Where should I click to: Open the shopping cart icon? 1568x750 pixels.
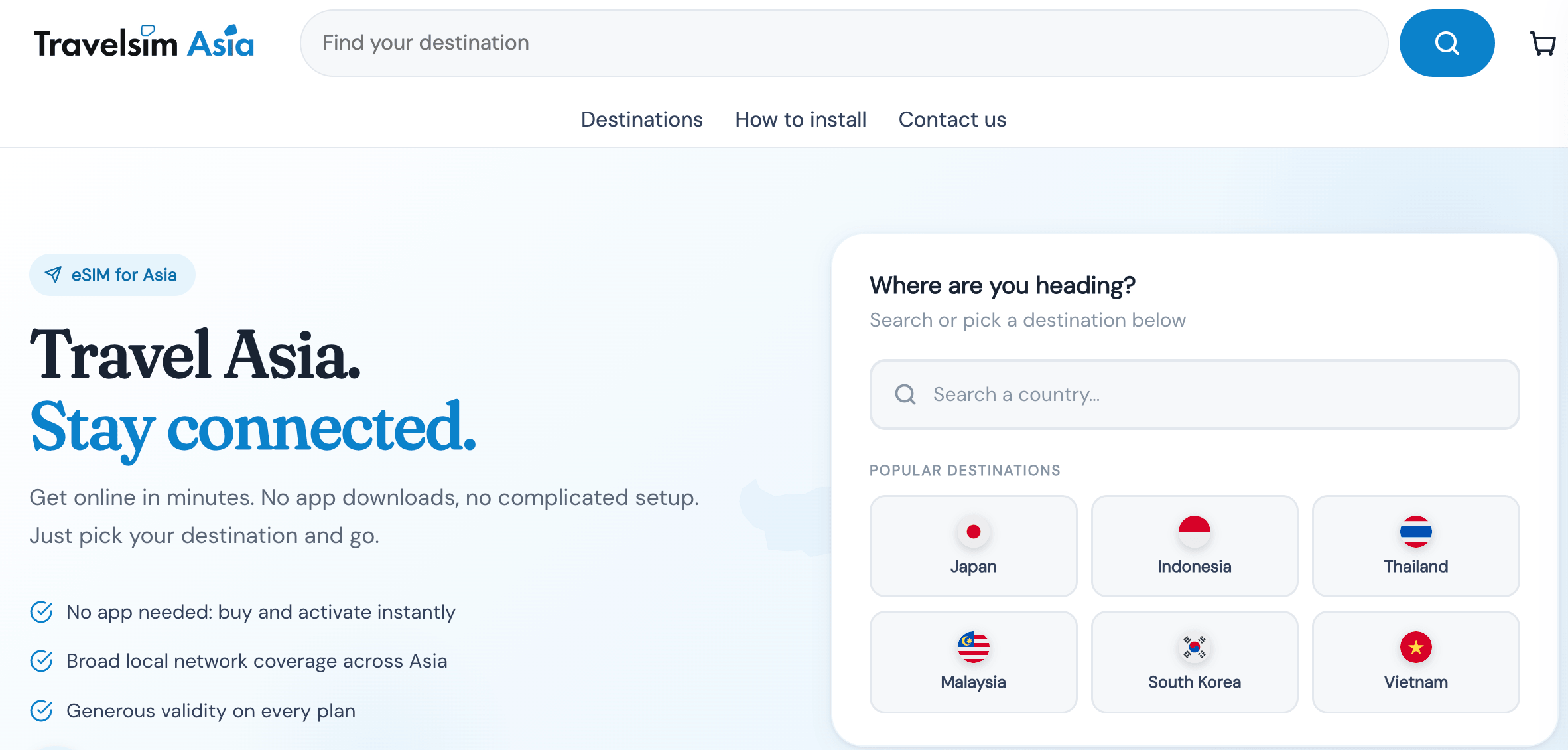click(x=1543, y=44)
